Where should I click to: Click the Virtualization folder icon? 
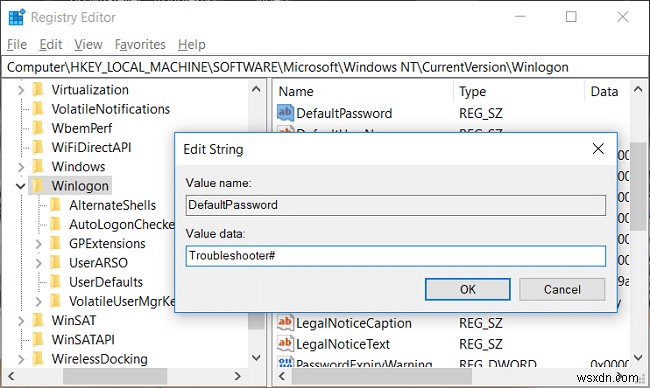coord(38,90)
